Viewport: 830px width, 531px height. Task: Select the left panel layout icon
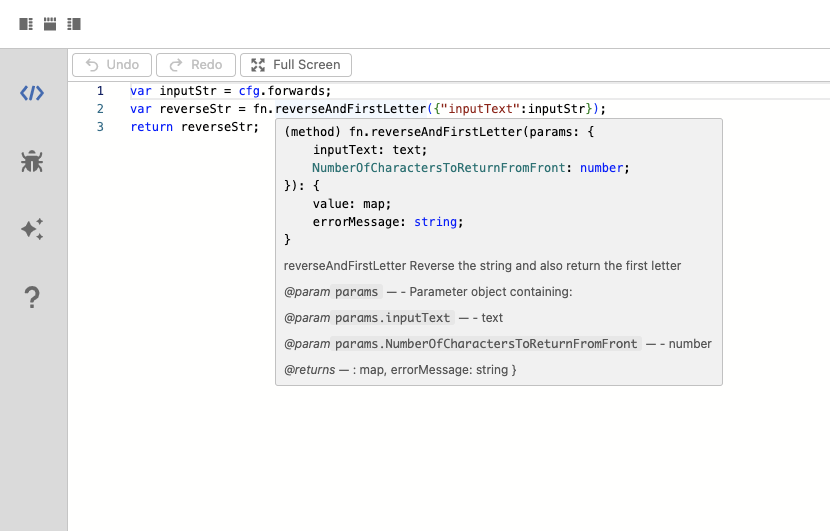26,24
